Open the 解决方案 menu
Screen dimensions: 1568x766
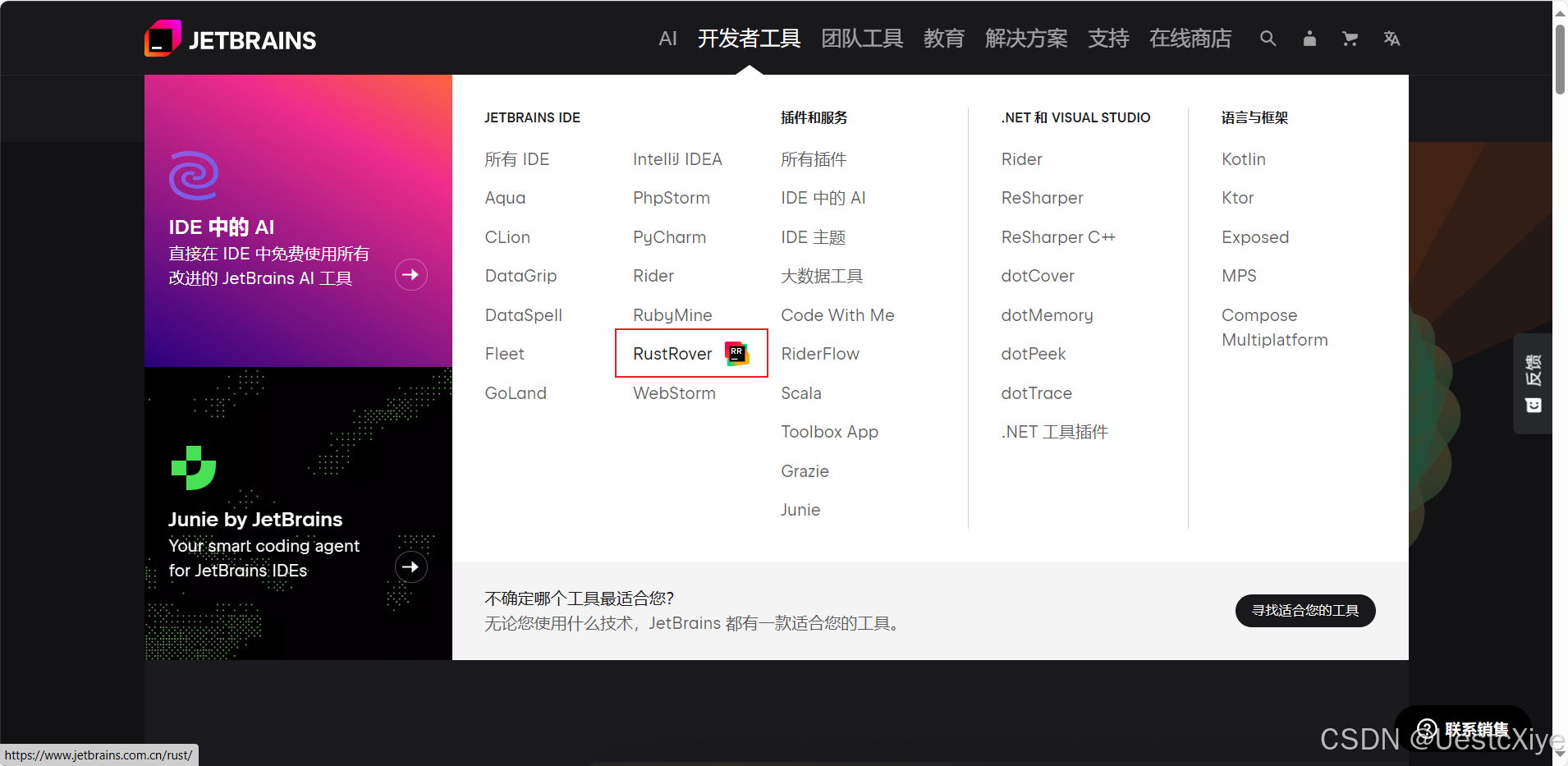[1026, 39]
